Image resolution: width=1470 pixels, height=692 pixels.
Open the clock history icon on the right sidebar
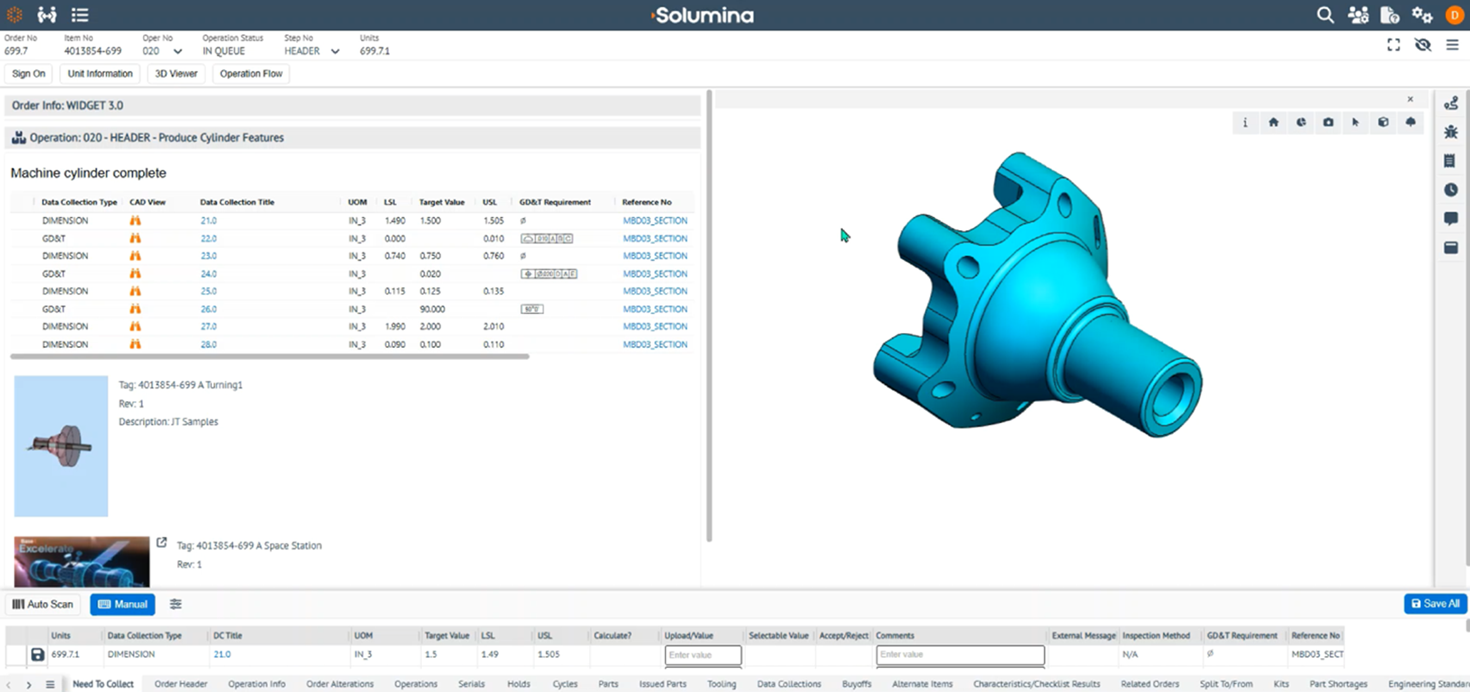click(x=1450, y=189)
